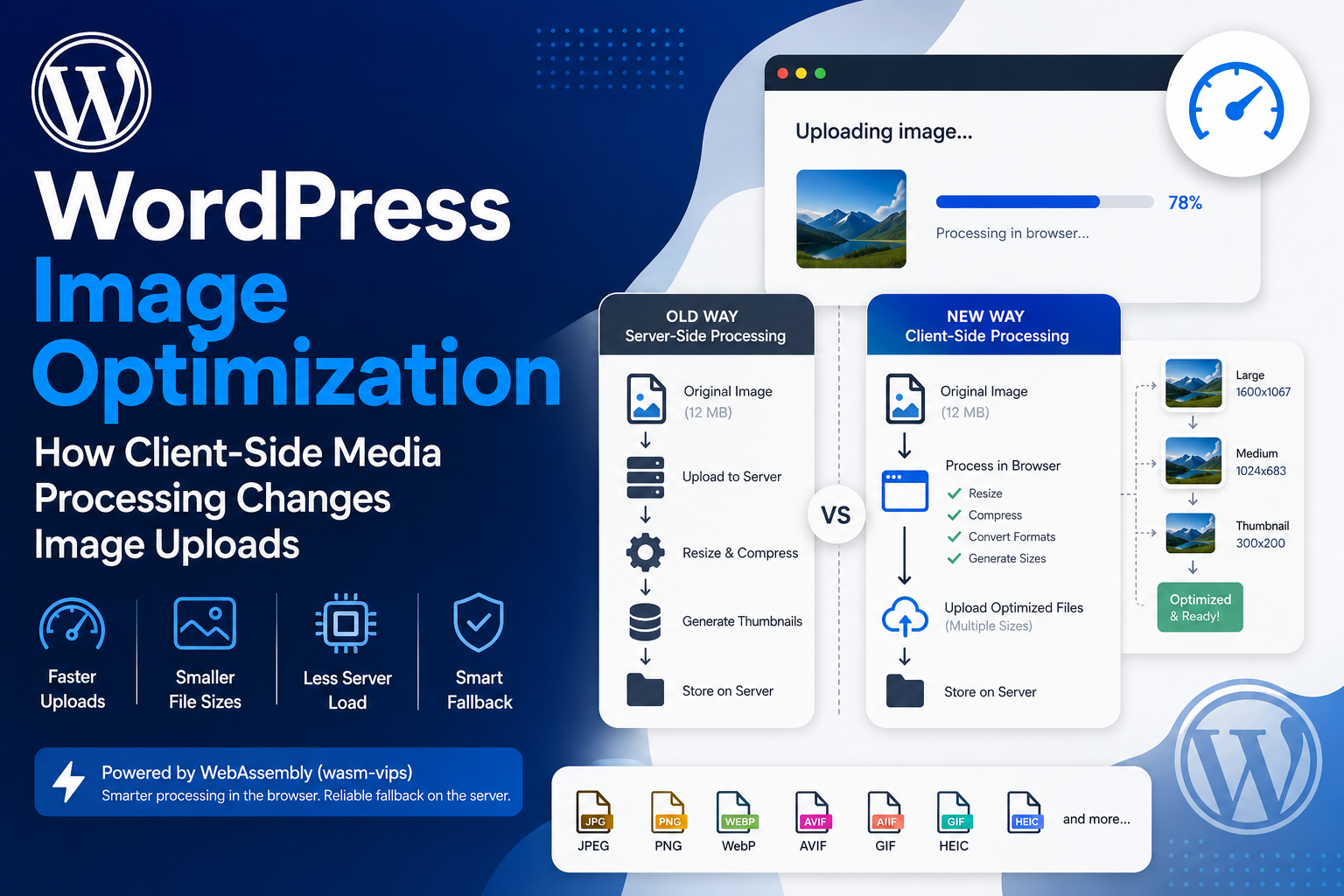Click the Upload Optimized Files cloud icon
The image size is (1344, 896).
[905, 616]
